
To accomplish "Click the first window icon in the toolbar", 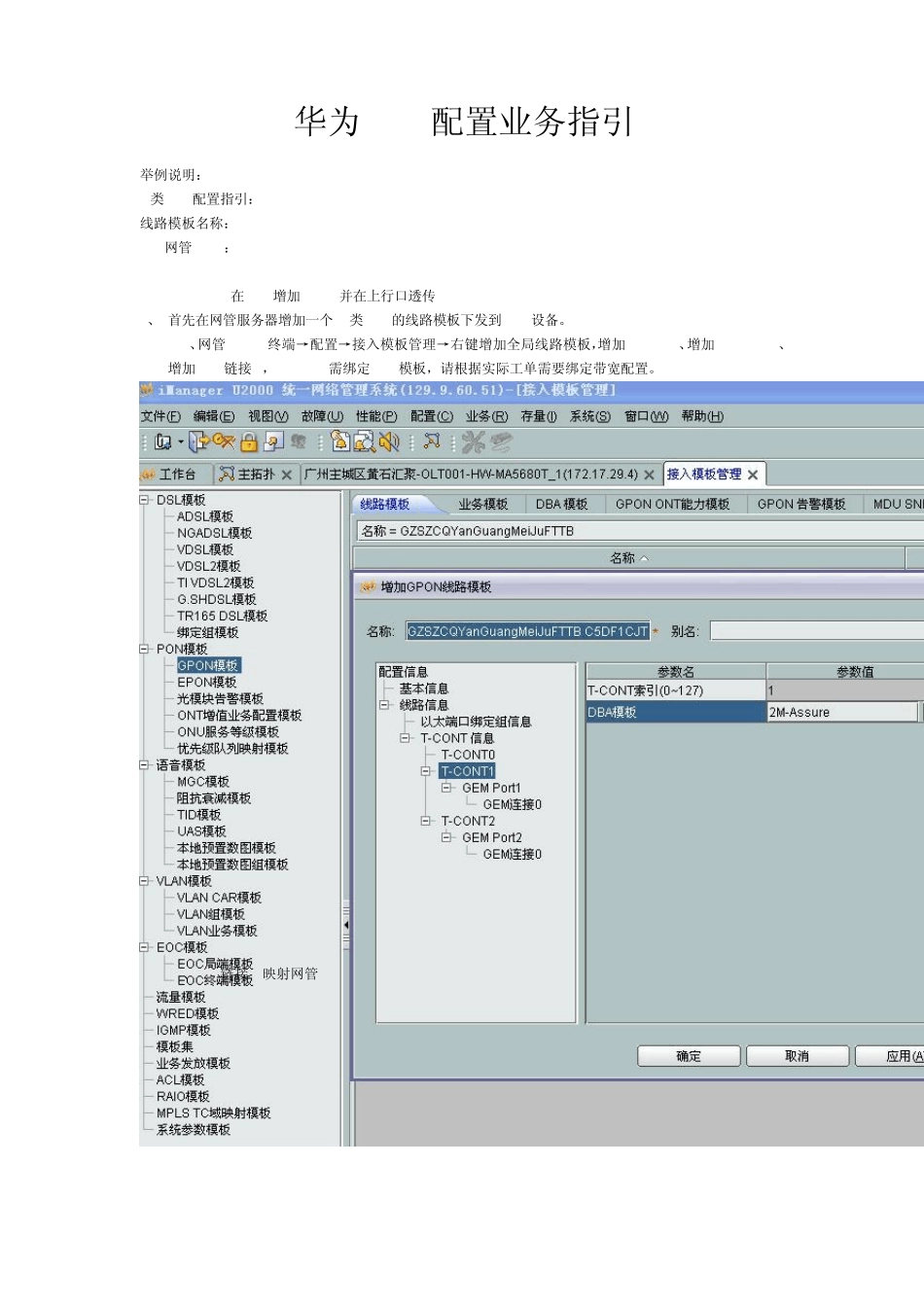I will coord(162,442).
